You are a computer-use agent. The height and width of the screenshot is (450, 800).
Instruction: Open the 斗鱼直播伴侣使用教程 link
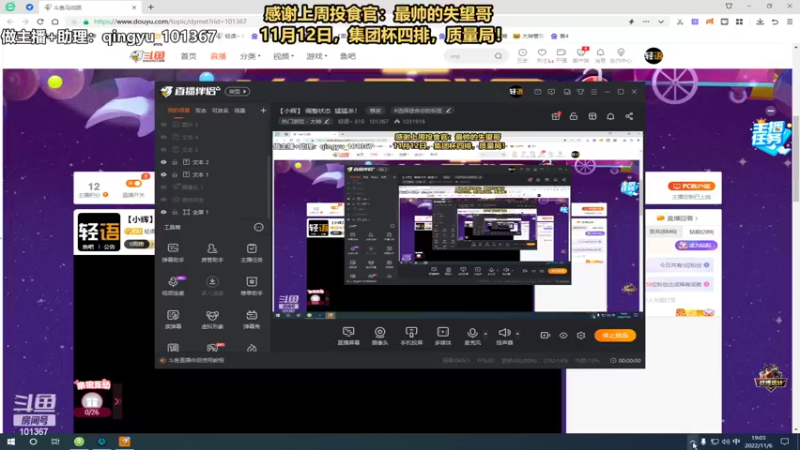(x=195, y=360)
